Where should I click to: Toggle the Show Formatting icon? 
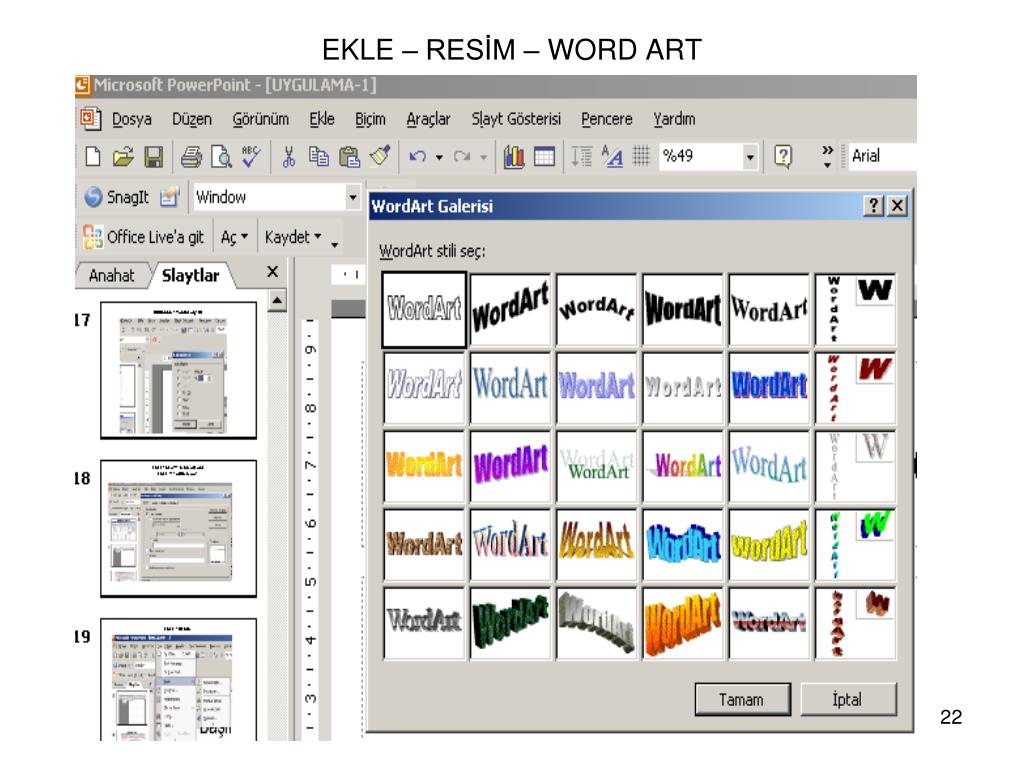point(612,157)
